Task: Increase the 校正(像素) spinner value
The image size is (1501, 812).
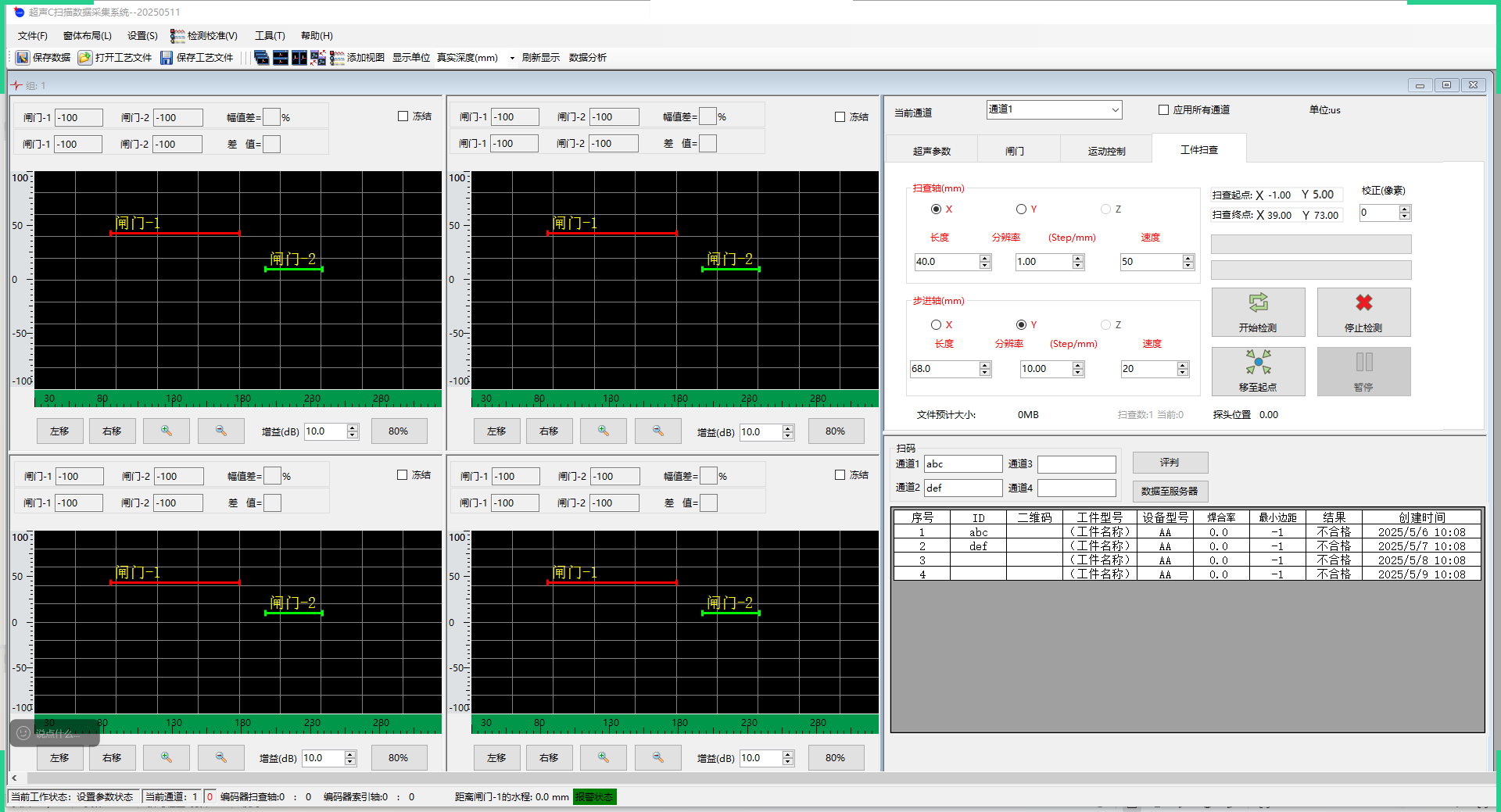Action: pyautogui.click(x=1405, y=209)
